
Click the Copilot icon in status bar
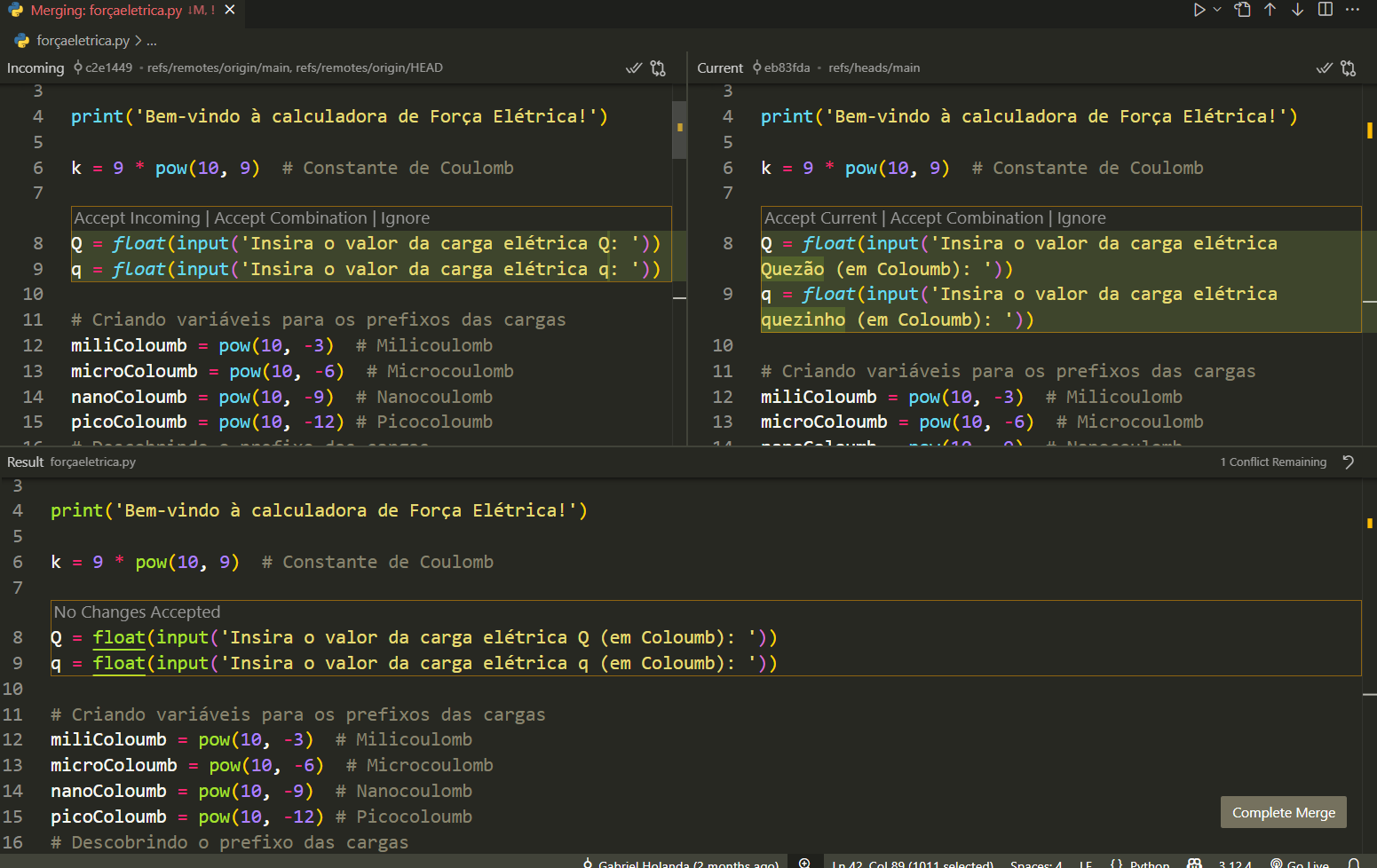point(1195,864)
